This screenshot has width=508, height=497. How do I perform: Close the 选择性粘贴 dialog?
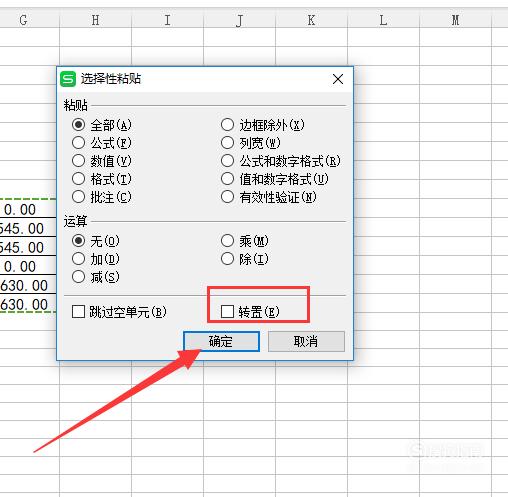coord(338,79)
